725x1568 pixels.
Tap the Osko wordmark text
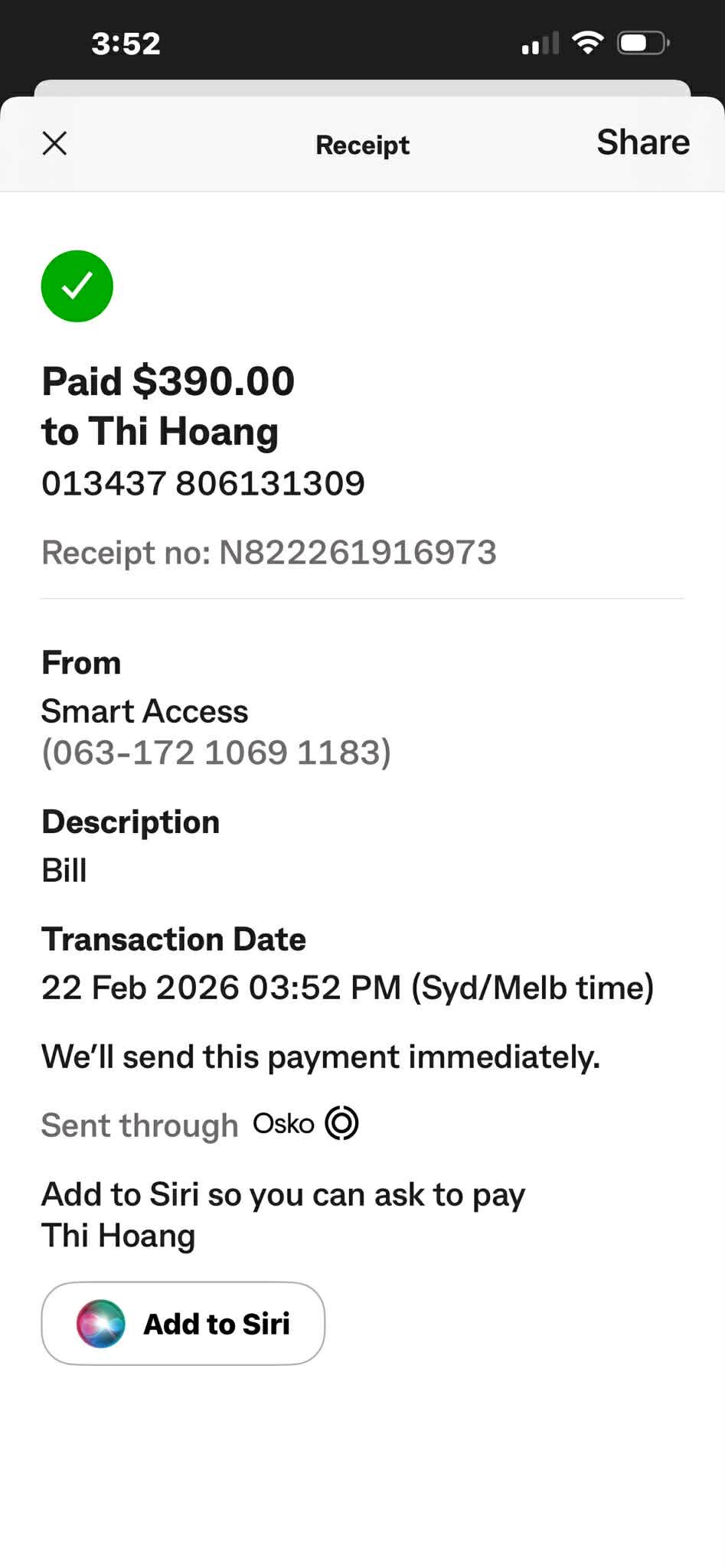[283, 1124]
